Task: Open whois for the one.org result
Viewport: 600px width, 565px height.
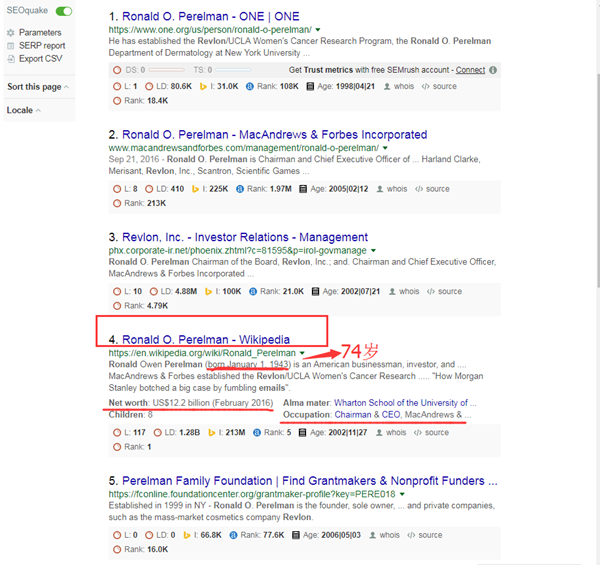Action: click(x=399, y=86)
